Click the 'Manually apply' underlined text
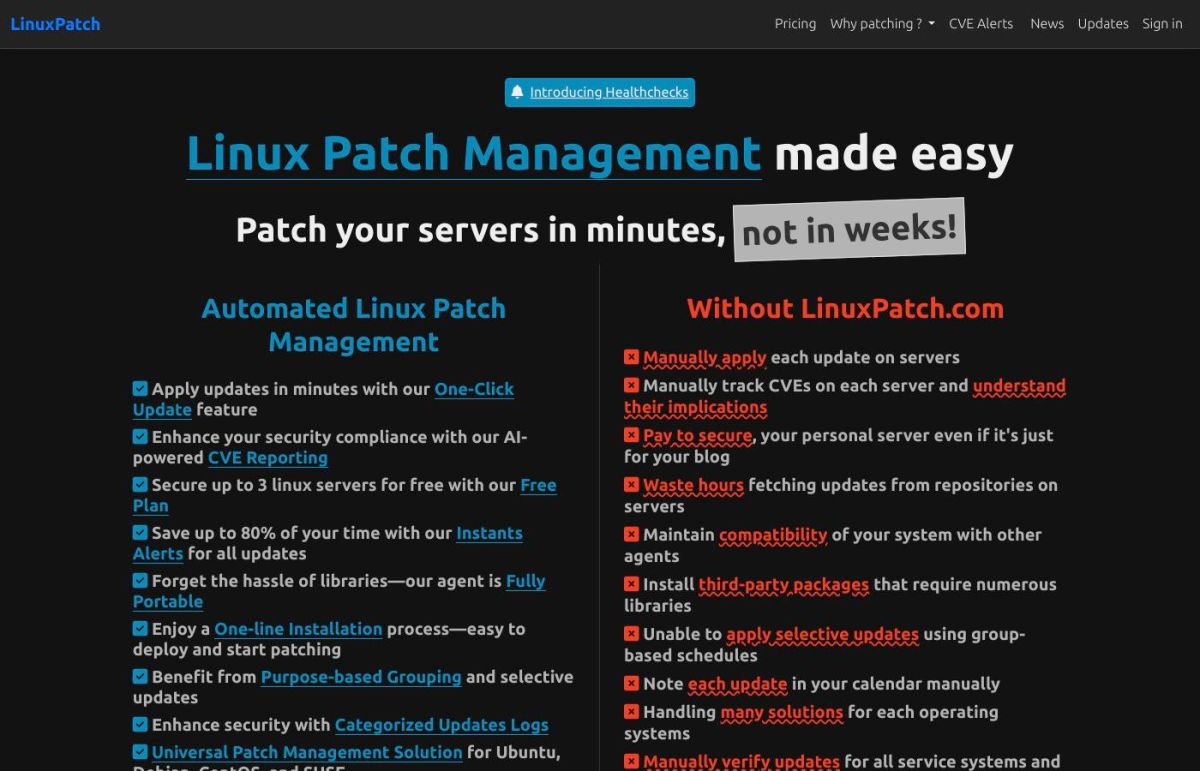The image size is (1200, 771). (x=705, y=358)
